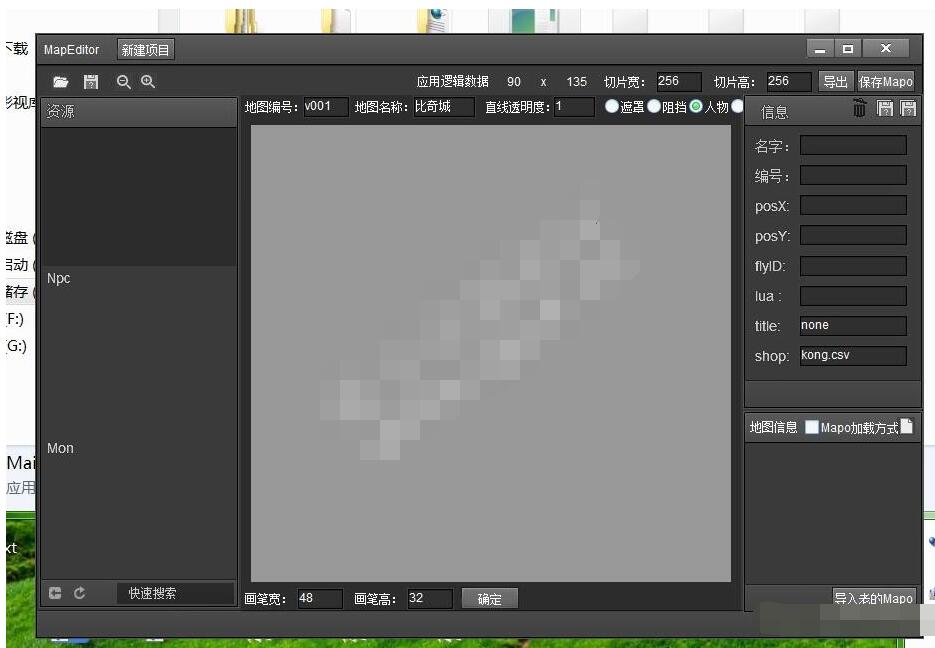
Task: Click the open folder icon in toolbar
Action: [x=61, y=82]
